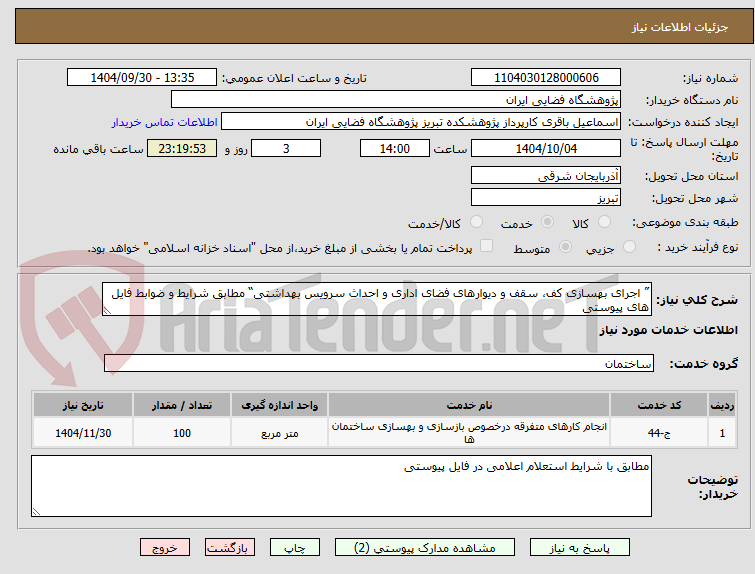
Task: Click the توضیحات خریدار textarea
Action: pos(341,486)
